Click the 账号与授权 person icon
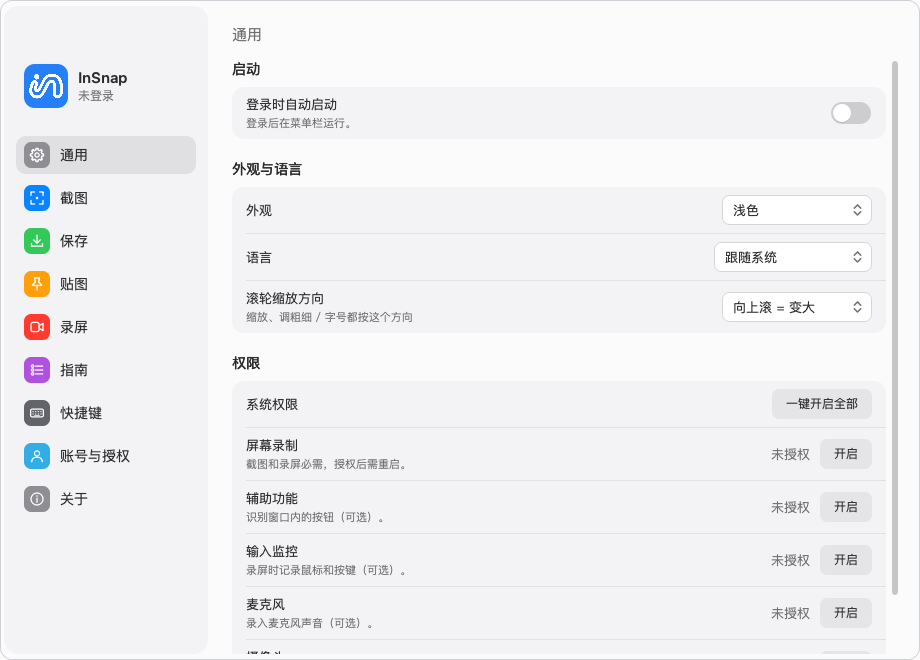The width and height of the screenshot is (920, 660). pyautogui.click(x=37, y=456)
